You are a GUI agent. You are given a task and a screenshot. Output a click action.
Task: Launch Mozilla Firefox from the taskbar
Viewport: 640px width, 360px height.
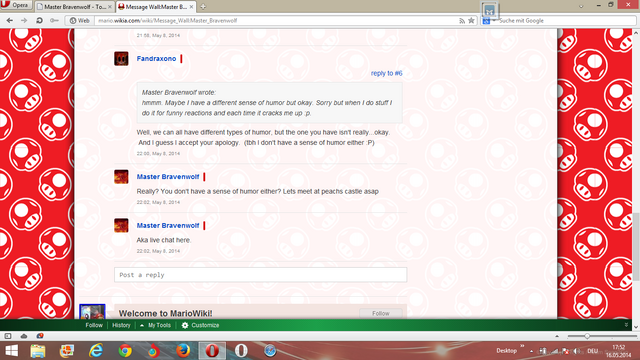point(183,351)
